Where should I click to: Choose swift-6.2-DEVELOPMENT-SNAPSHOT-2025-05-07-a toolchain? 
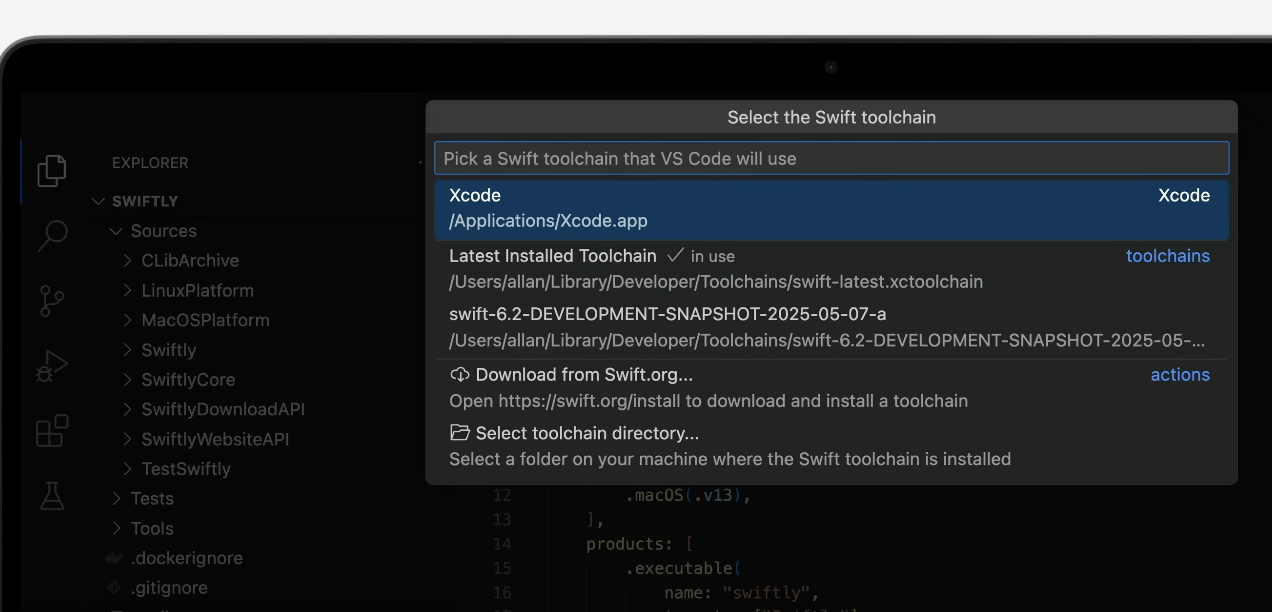[831, 328]
